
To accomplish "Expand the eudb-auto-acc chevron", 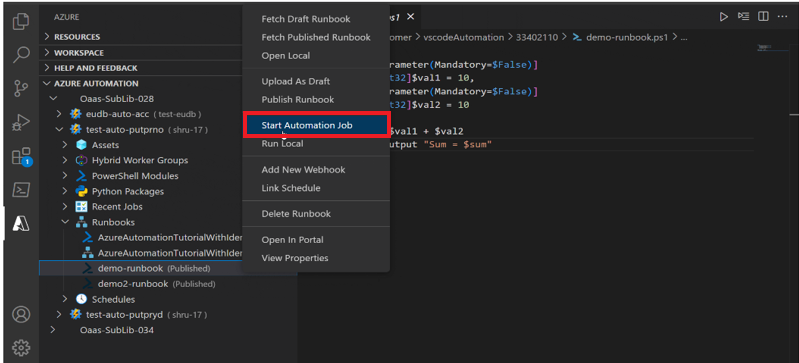I will (x=59, y=114).
